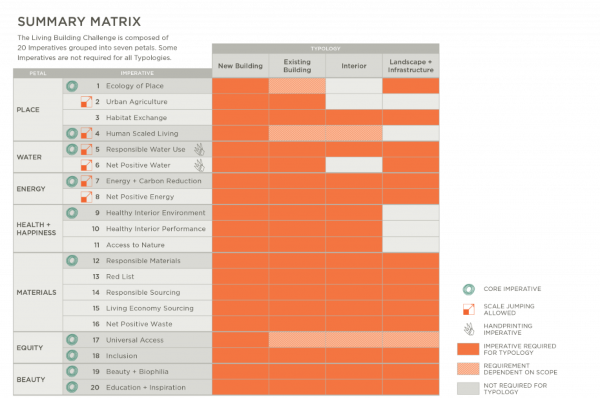Click hatched Requirement Dependent on Scope swatch
Viewport: 600px width, 398px height.
click(468, 369)
